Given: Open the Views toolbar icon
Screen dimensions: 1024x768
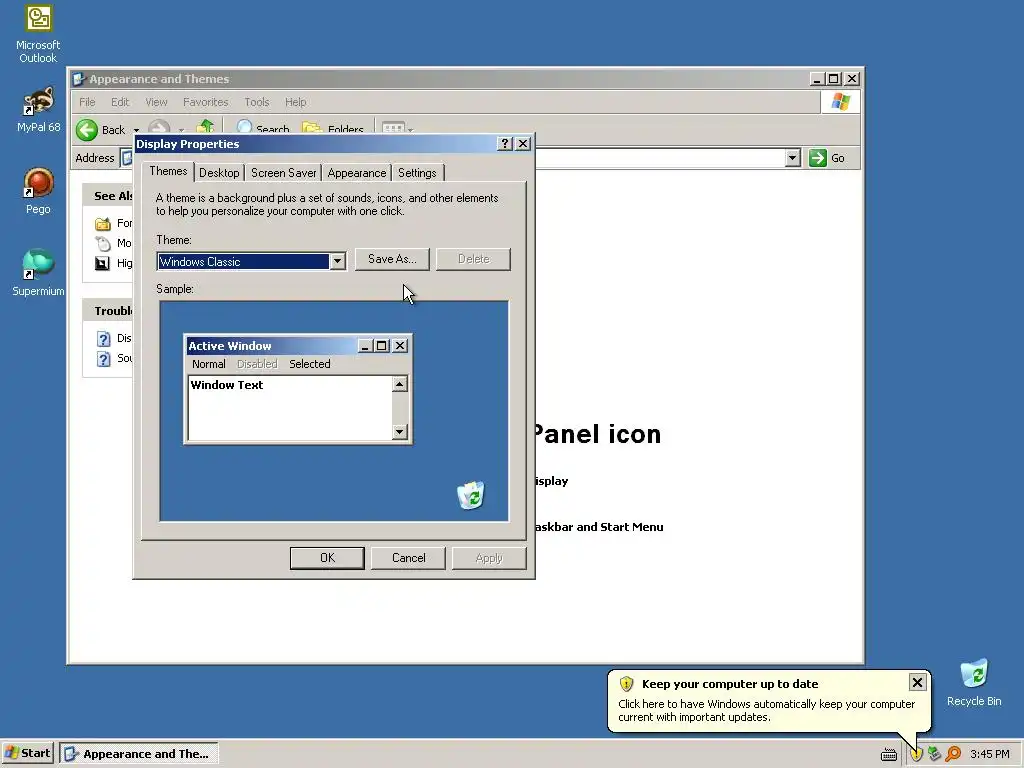Looking at the screenshot, I should (x=392, y=128).
